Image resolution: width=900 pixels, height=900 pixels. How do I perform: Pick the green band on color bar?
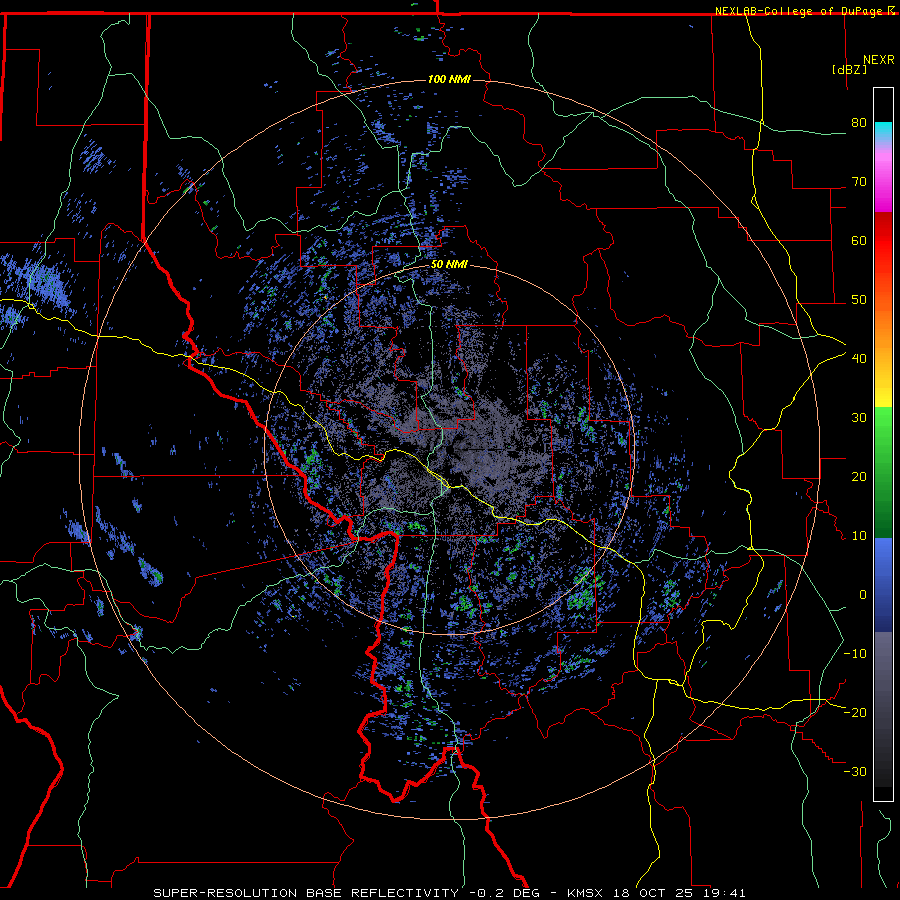coord(883,472)
